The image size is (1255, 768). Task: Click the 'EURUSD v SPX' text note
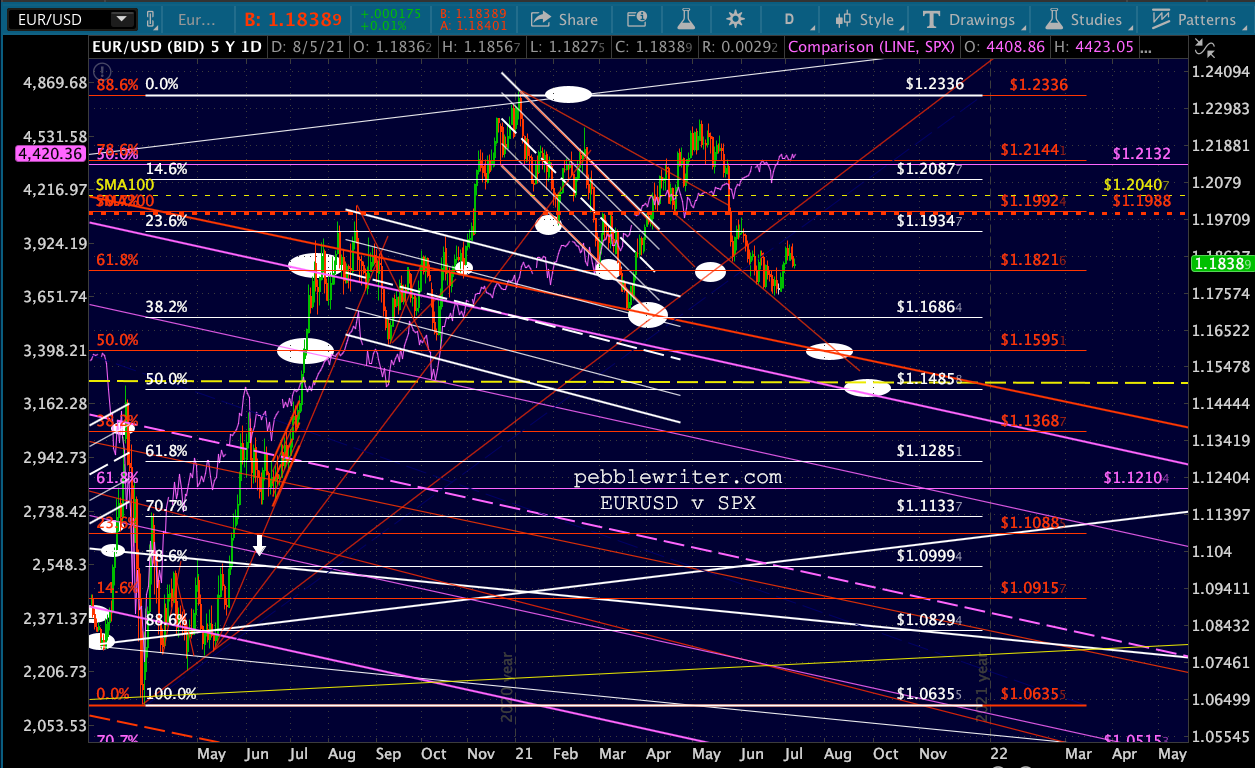(x=677, y=504)
